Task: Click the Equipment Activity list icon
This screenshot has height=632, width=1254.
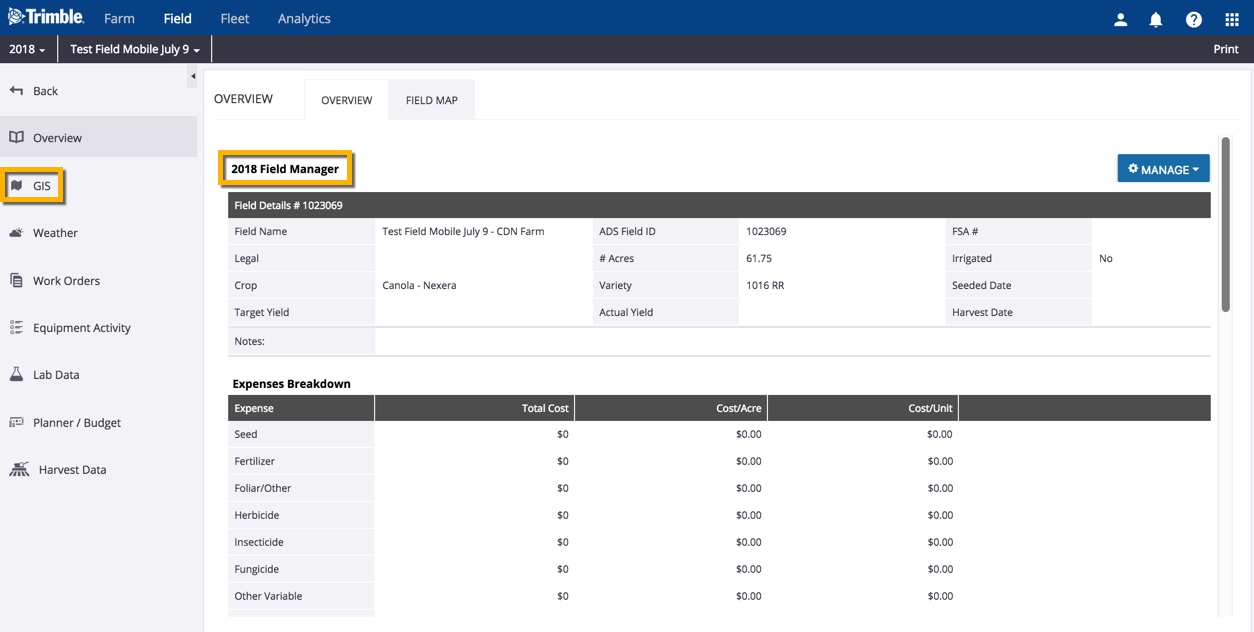Action: click(16, 328)
